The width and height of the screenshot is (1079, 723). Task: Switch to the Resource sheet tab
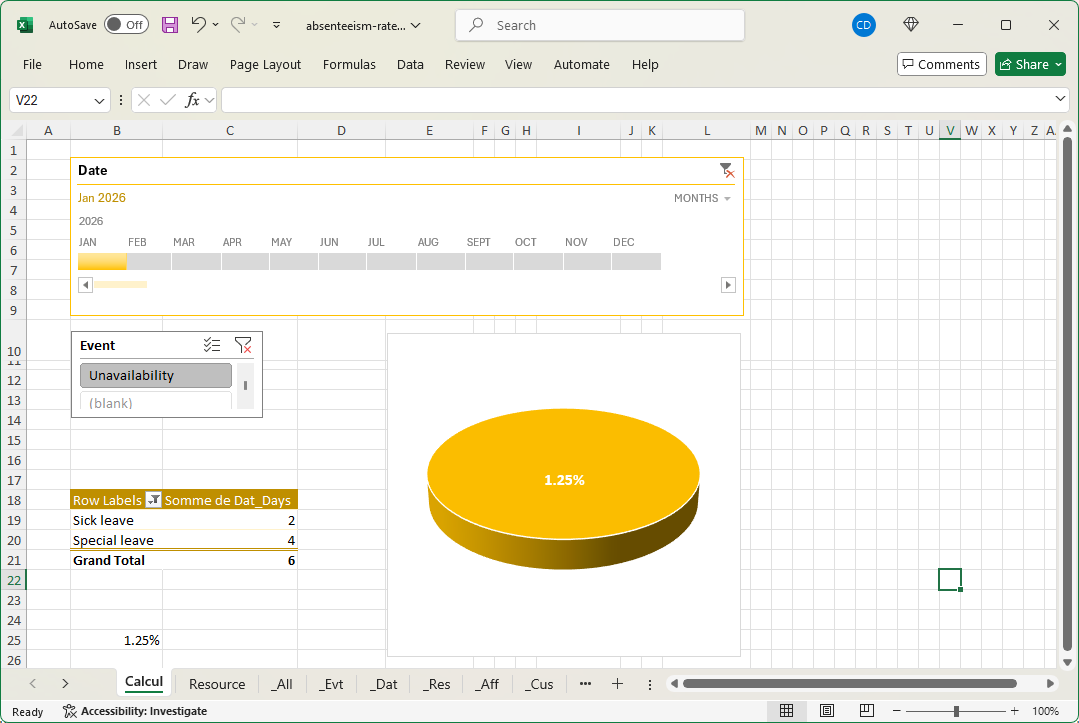pos(217,684)
